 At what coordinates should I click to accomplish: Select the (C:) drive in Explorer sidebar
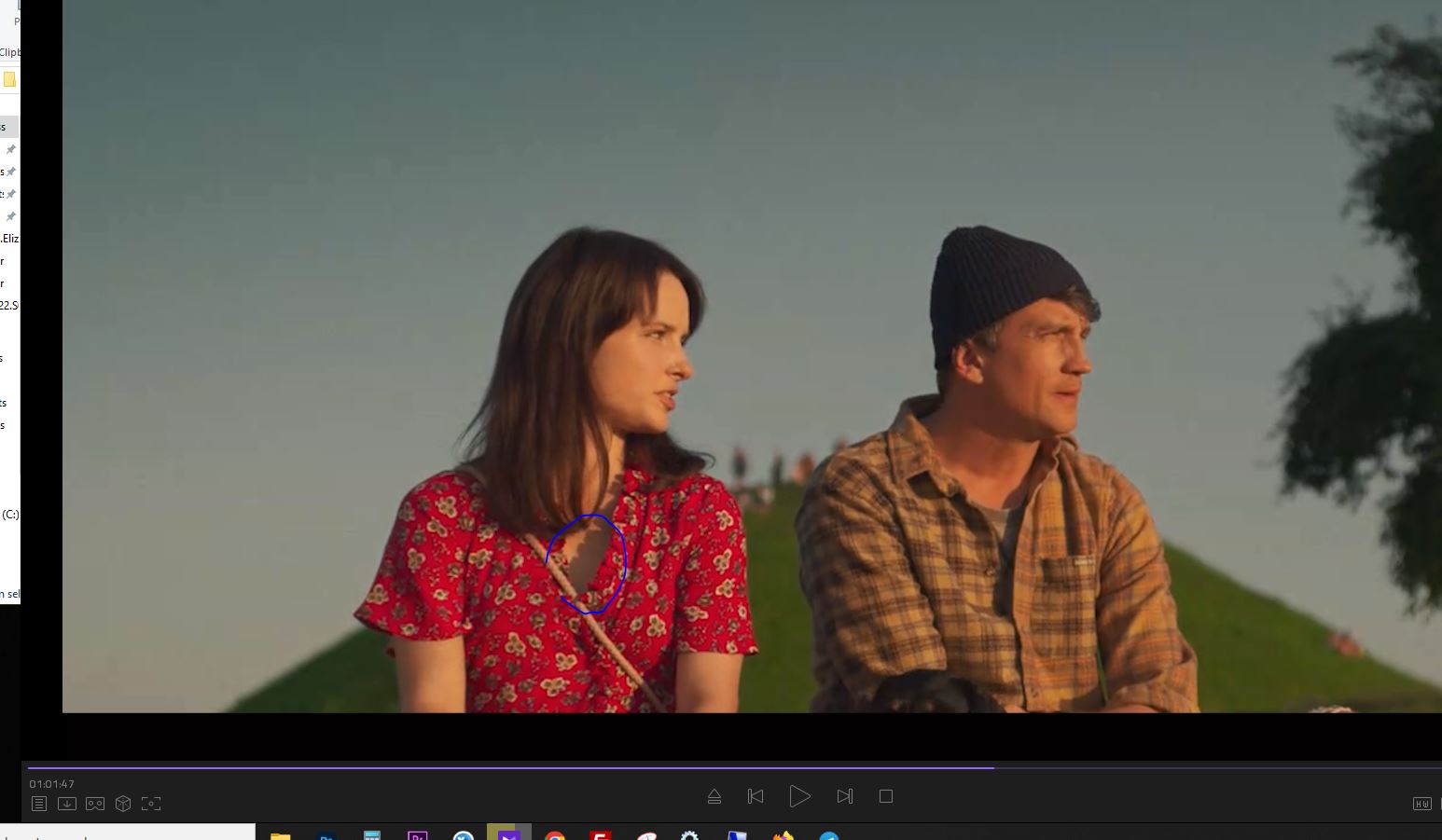pyautogui.click(x=10, y=515)
